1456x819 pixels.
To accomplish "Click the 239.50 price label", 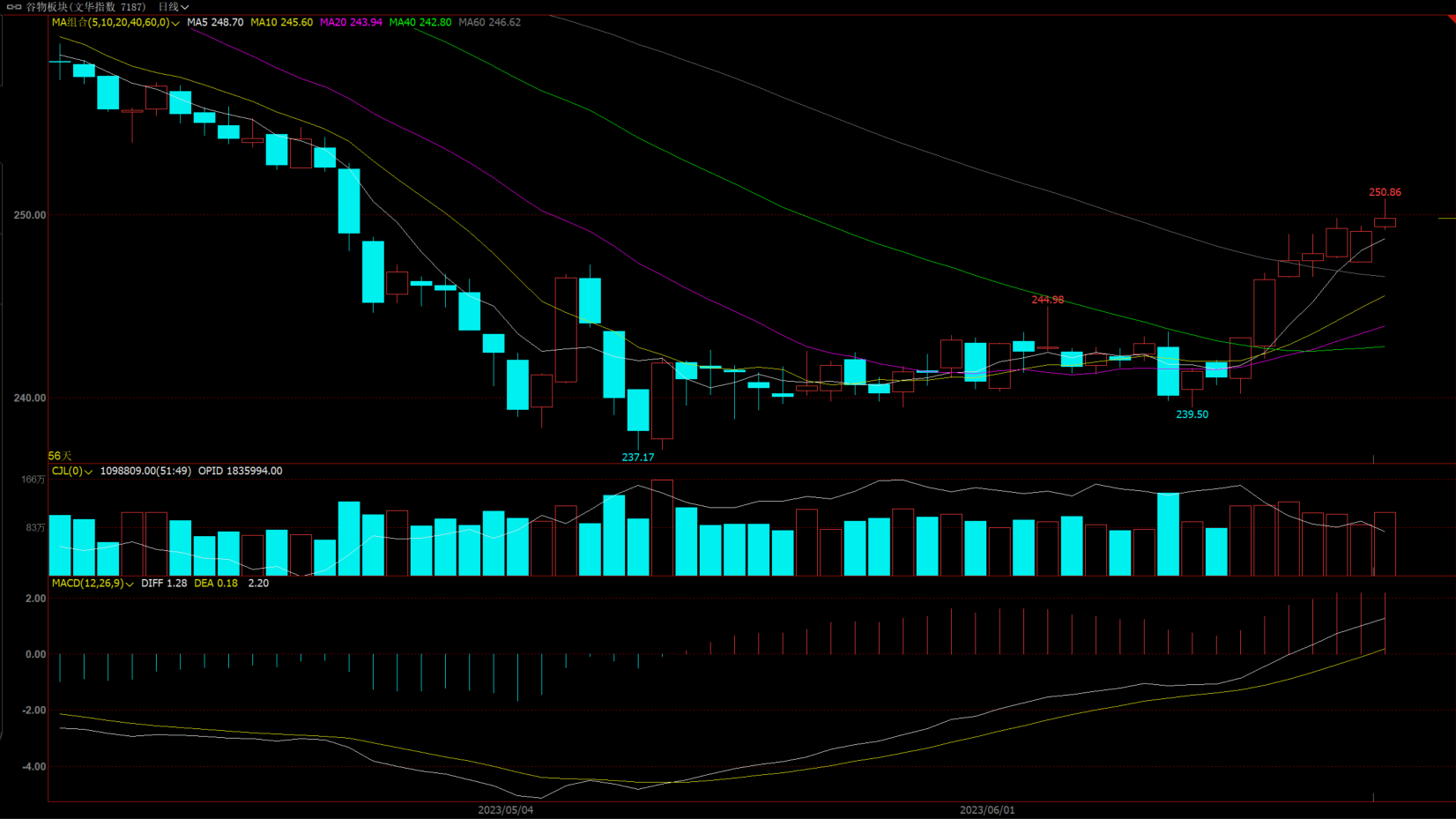I will pyautogui.click(x=1192, y=414).
